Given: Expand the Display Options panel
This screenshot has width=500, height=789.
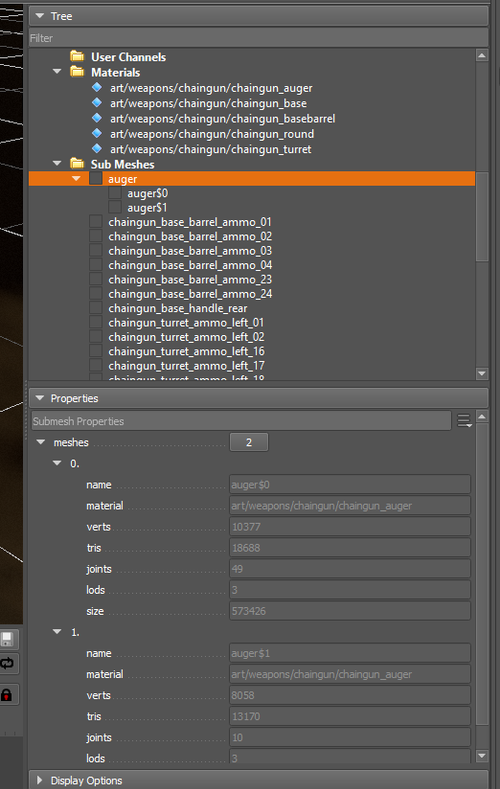Looking at the screenshot, I should tap(40, 780).
